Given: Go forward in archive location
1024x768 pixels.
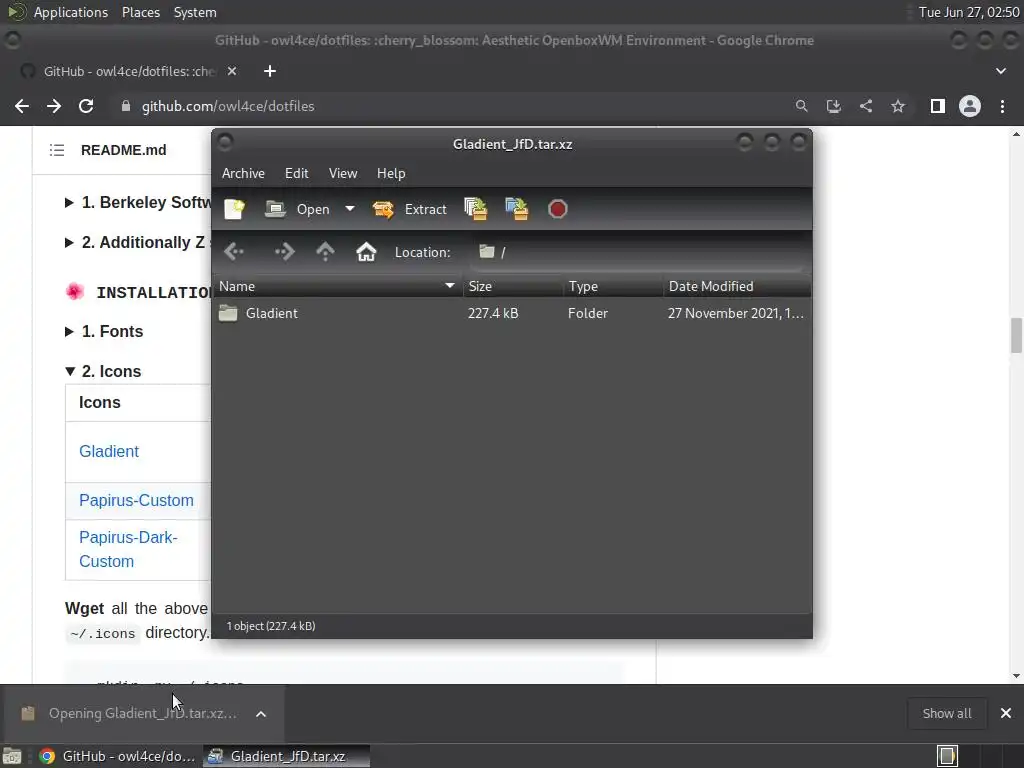Looking at the screenshot, I should point(284,252).
